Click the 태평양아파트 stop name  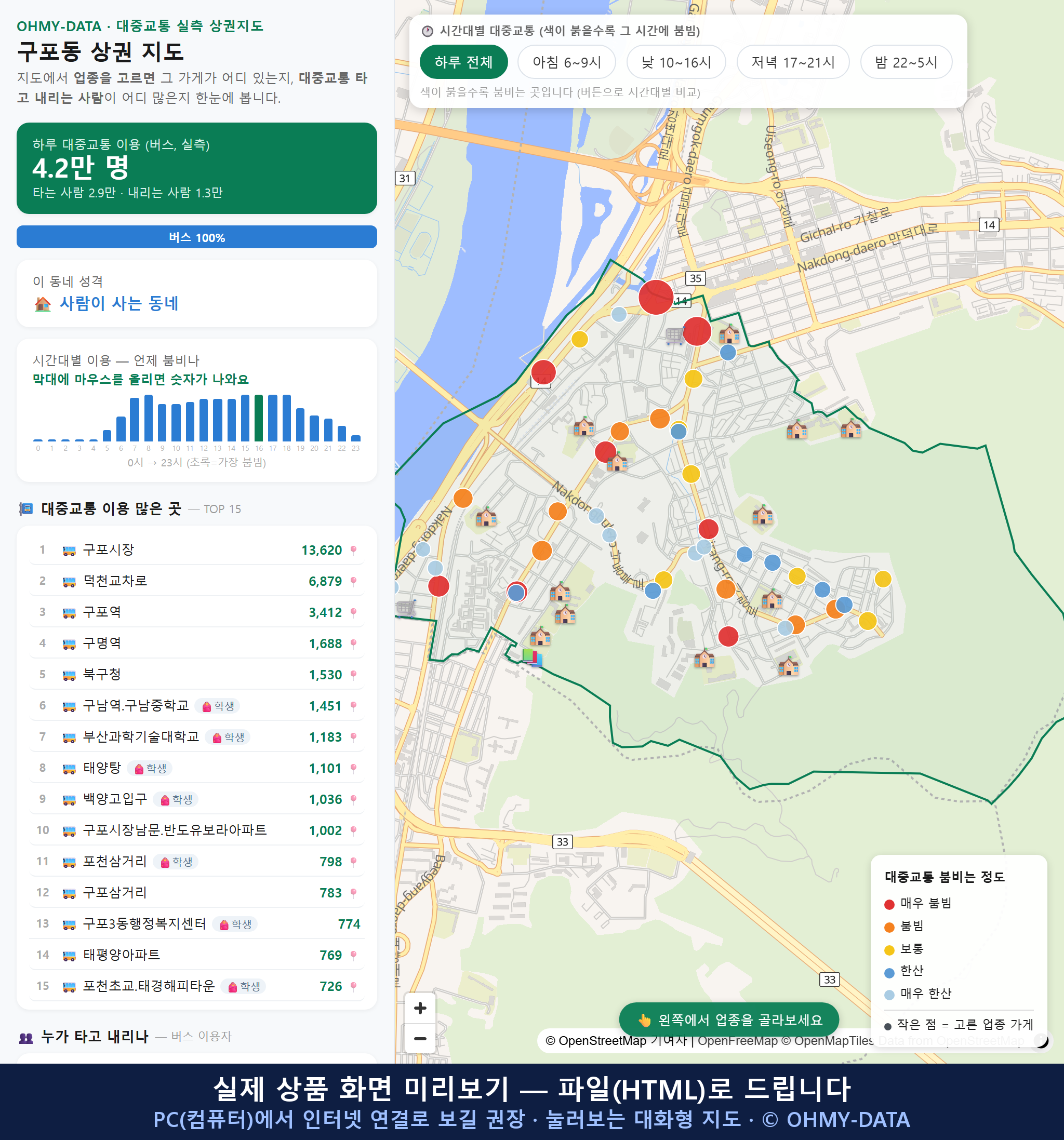[122, 955]
